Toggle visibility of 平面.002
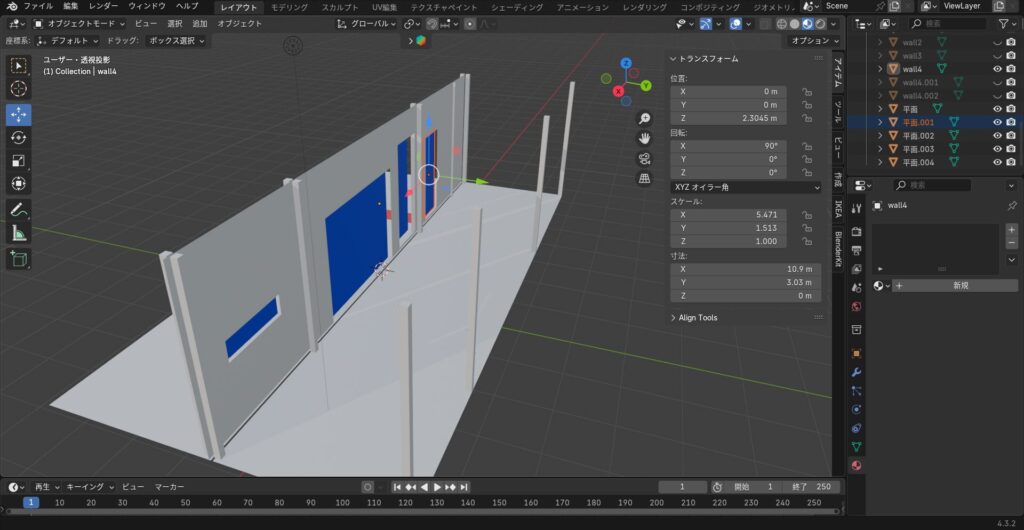Viewport: 1024px width, 530px height. 997,135
